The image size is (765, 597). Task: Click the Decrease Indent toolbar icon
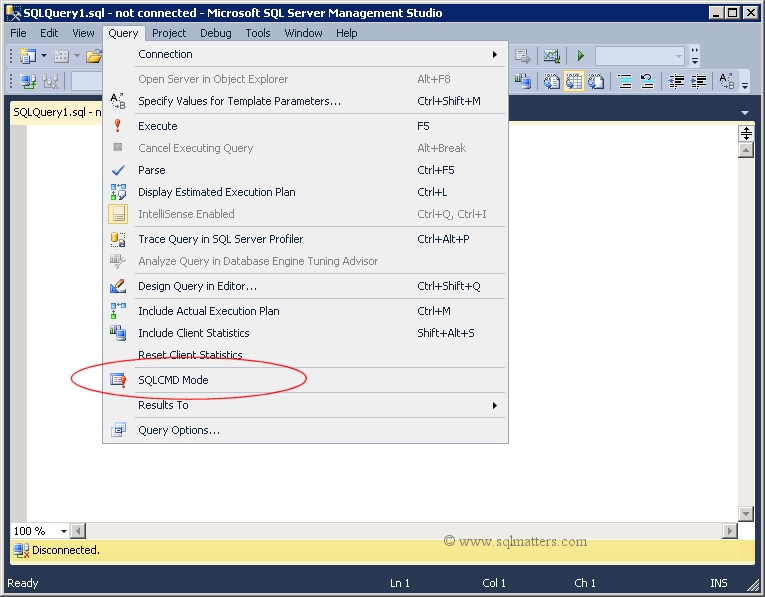(x=676, y=81)
